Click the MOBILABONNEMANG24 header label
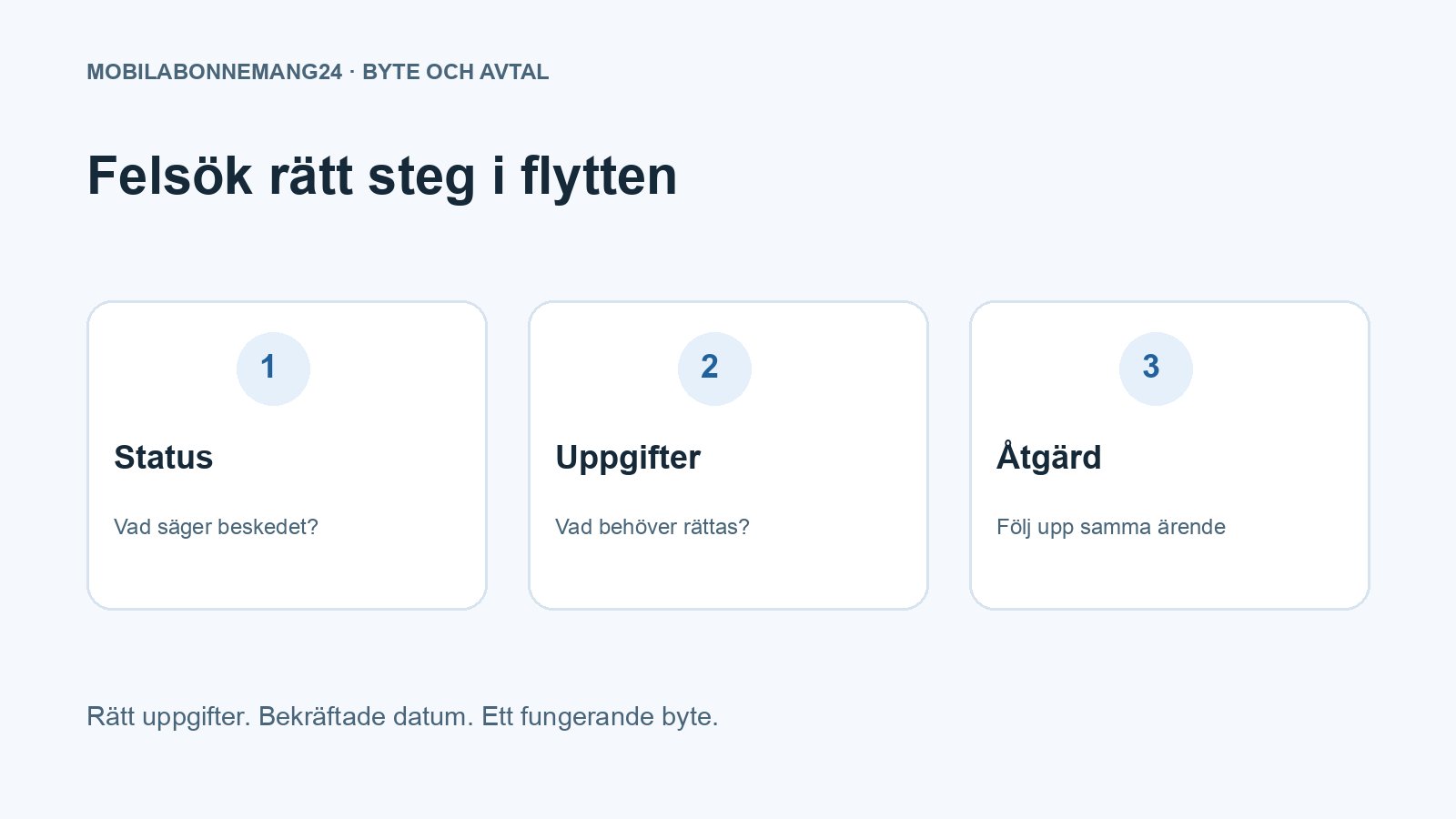1456x819 pixels. click(x=318, y=72)
